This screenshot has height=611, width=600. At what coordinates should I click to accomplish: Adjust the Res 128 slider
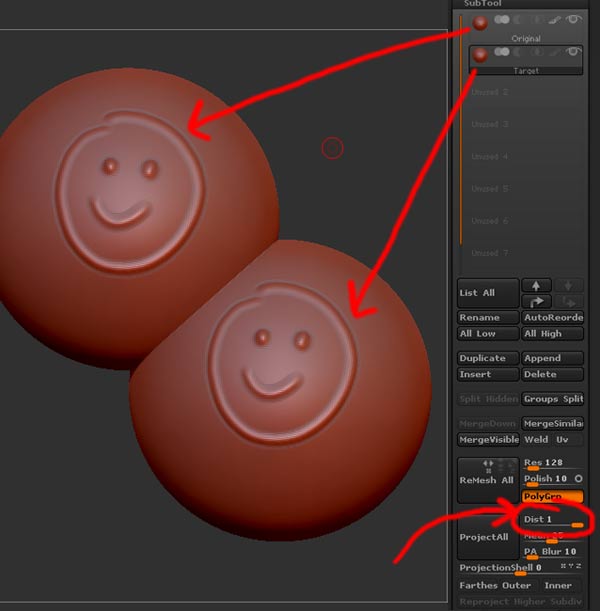(x=552, y=464)
